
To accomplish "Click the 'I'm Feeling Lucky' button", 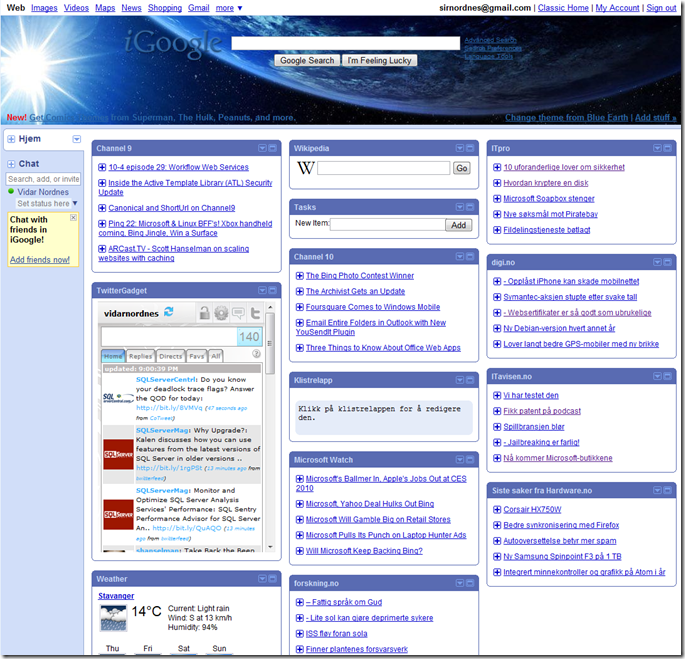I will pos(379,60).
